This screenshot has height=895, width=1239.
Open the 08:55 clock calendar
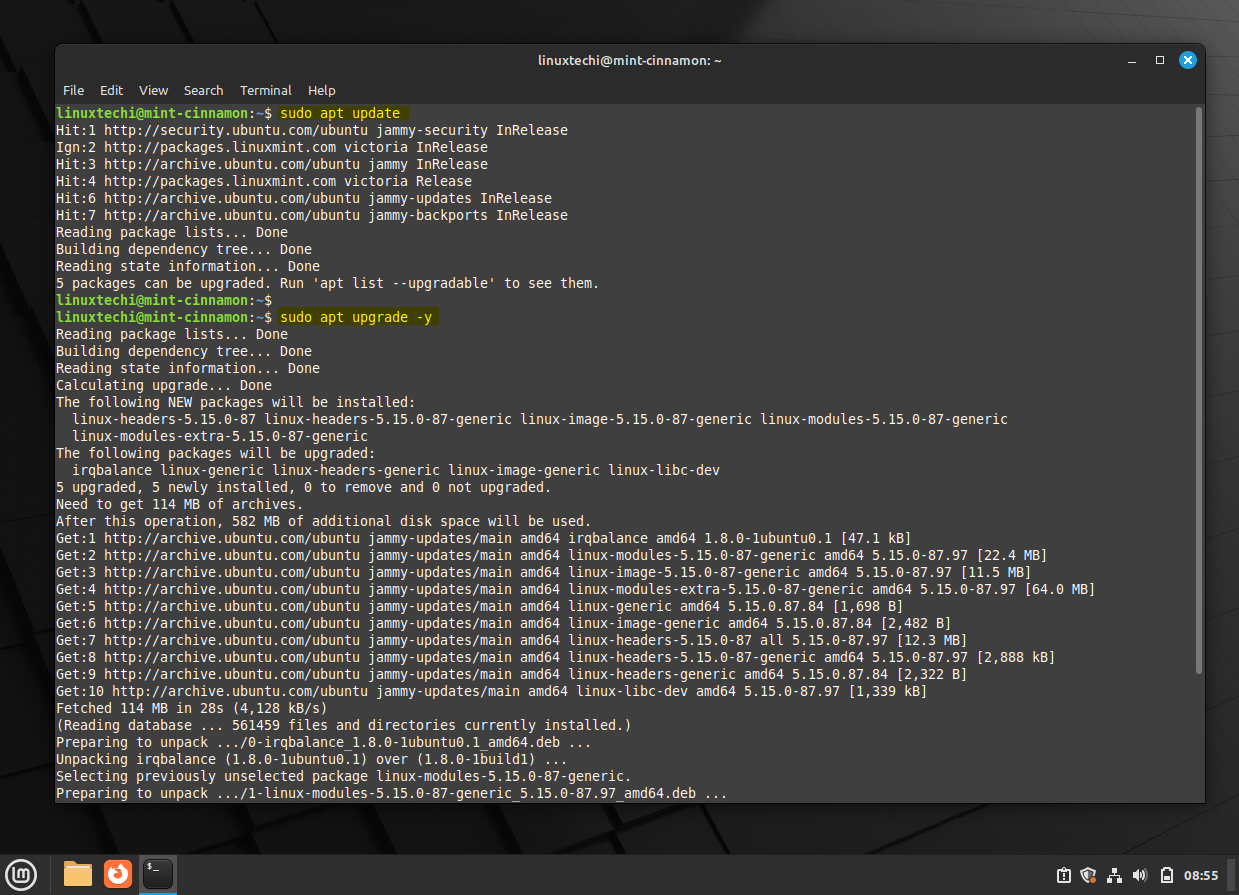pyautogui.click(x=1201, y=875)
